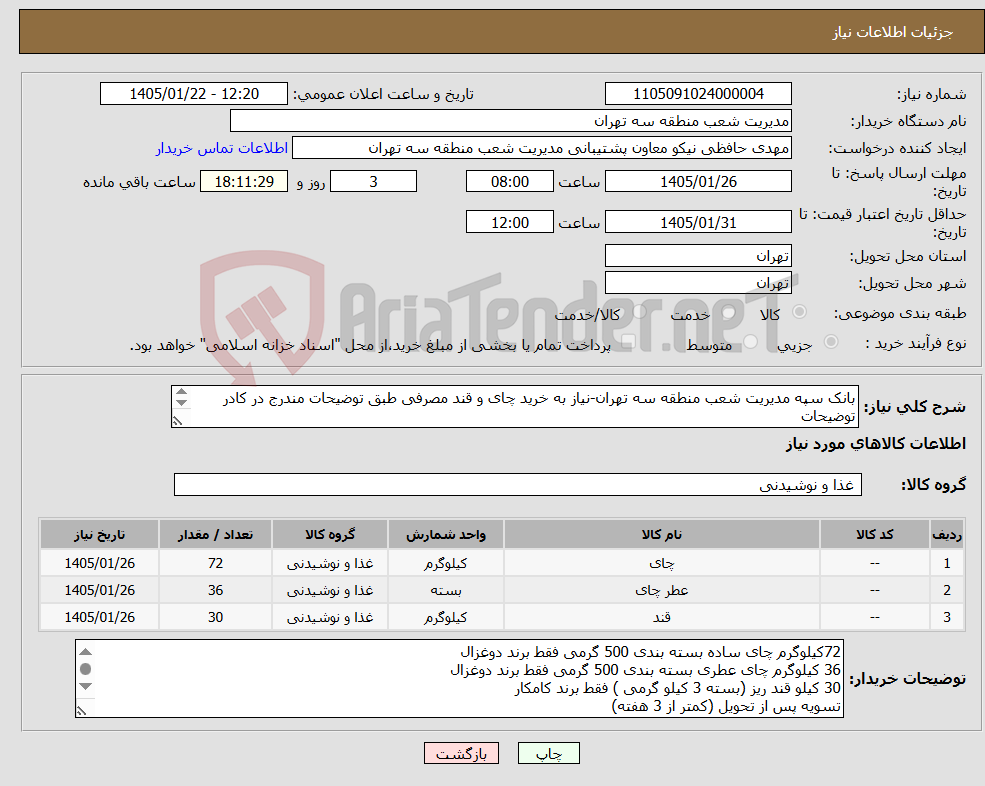The image size is (985, 786).
Task: Click the نام کالا column header
Action: (661, 535)
